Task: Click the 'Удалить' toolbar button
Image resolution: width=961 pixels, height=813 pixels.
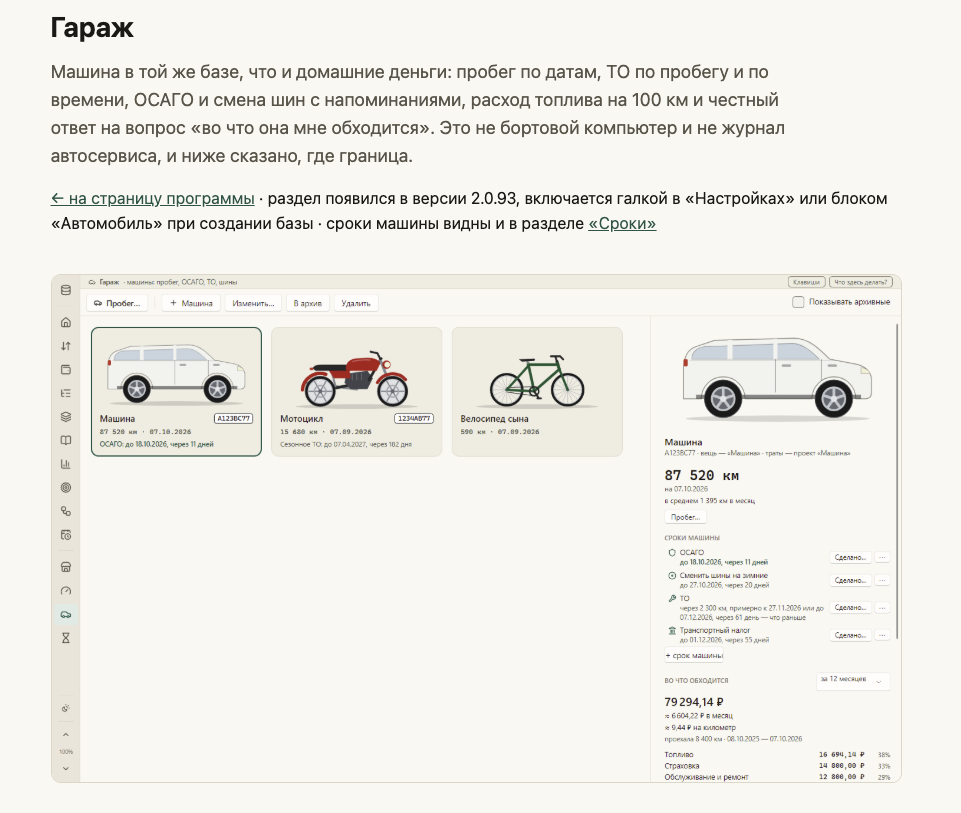Action: click(356, 303)
